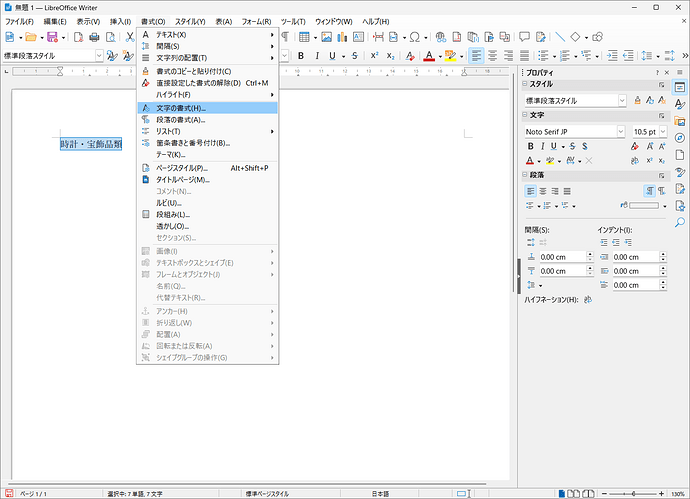Toggle Italic in the formatting toolbar
Viewport: 690px width, 499px height.
[315, 56]
